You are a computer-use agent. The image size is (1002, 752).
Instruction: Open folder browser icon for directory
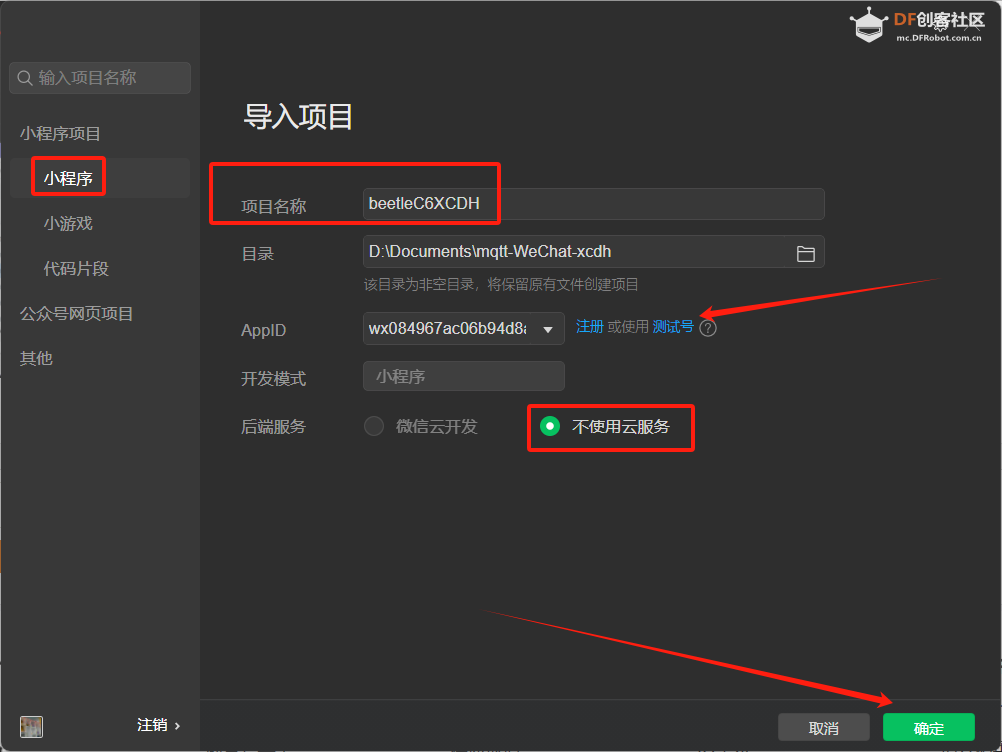pos(805,254)
